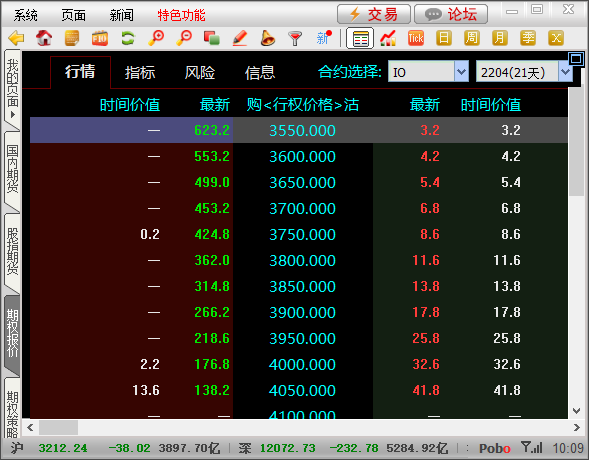
Task: Open the funnel filter icon
Action: click(x=295, y=38)
